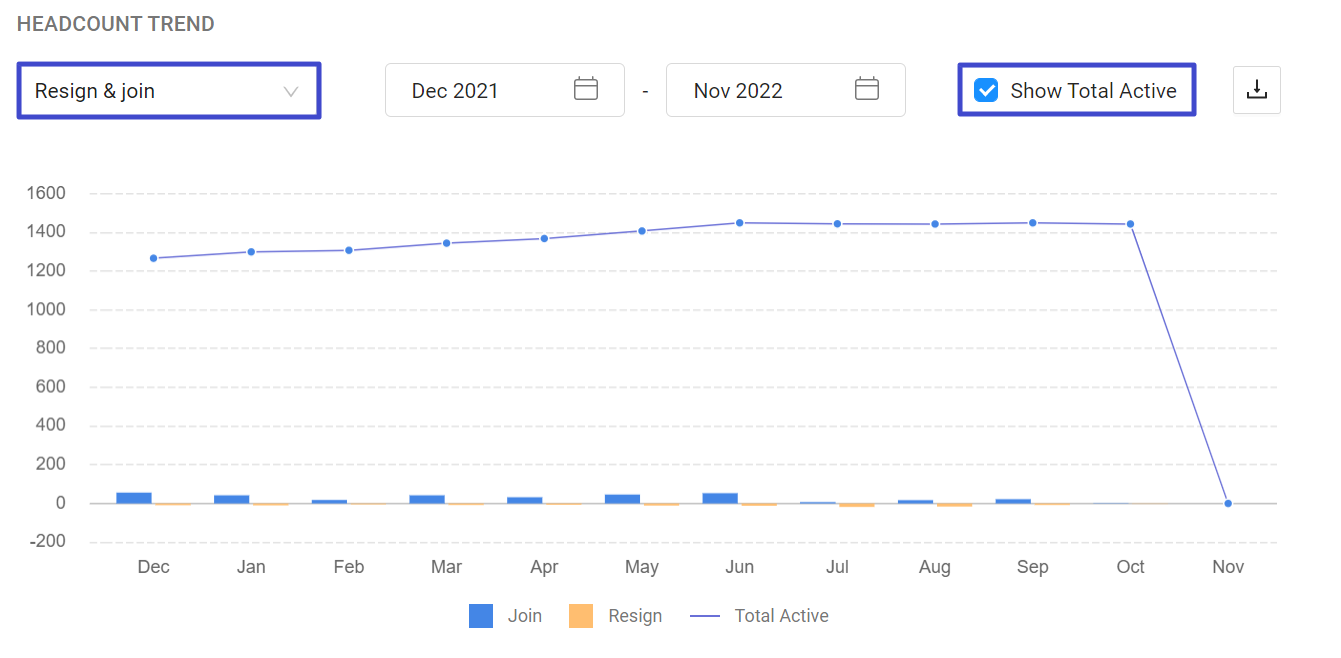Click the Total Active legend line marker
1341x658 pixels.
(705, 616)
